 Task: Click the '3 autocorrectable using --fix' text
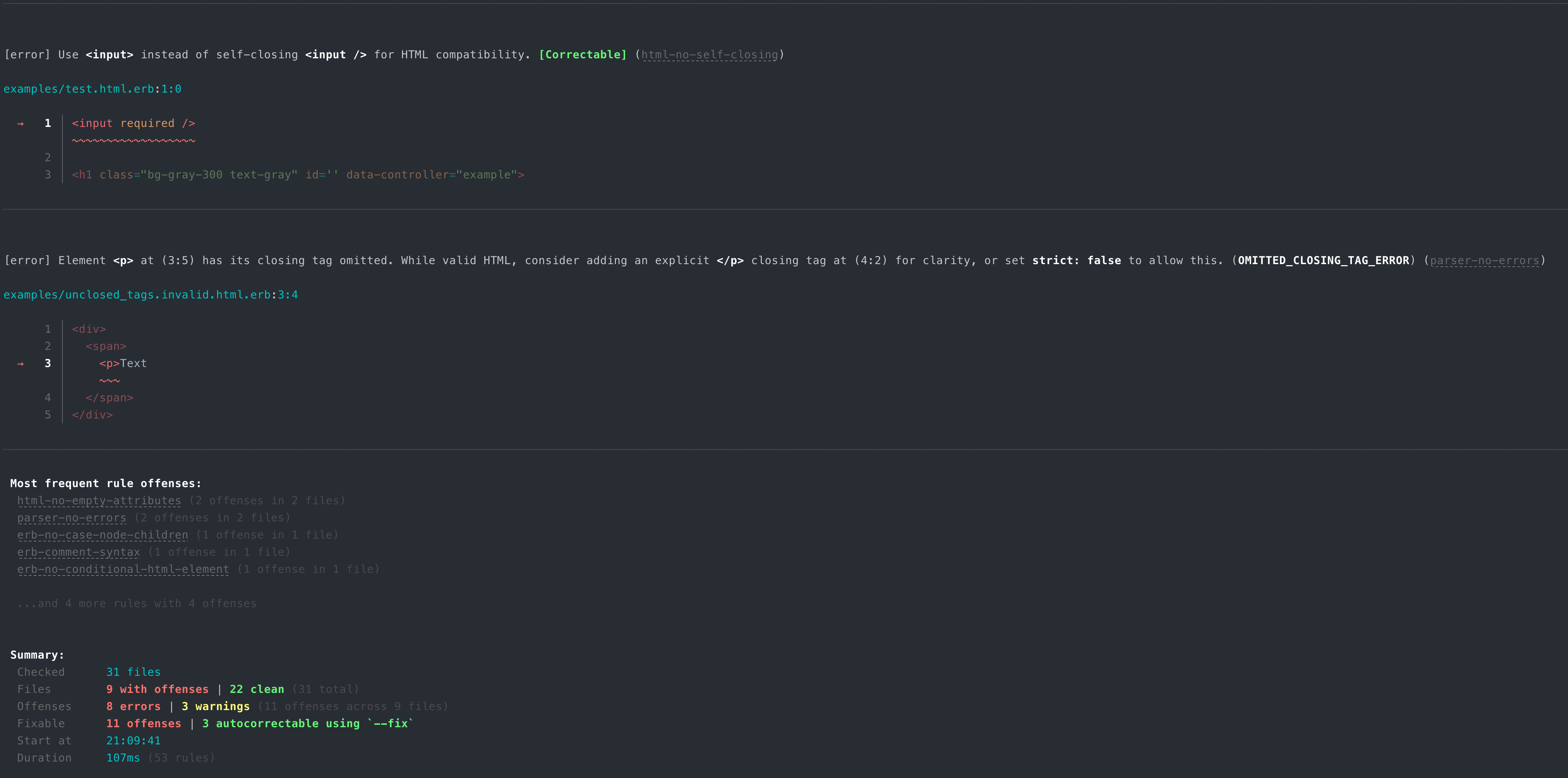[307, 723]
